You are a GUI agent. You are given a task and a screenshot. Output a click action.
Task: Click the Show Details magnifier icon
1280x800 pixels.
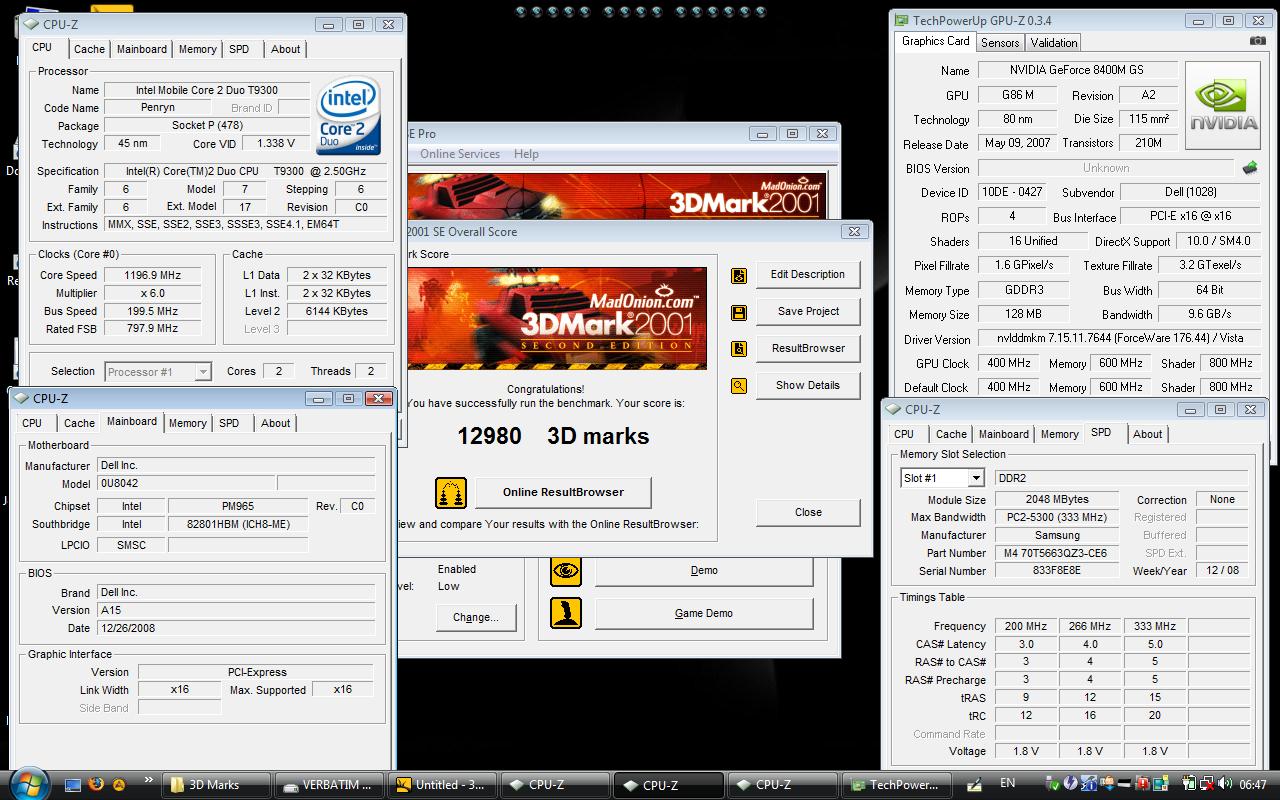tap(739, 386)
